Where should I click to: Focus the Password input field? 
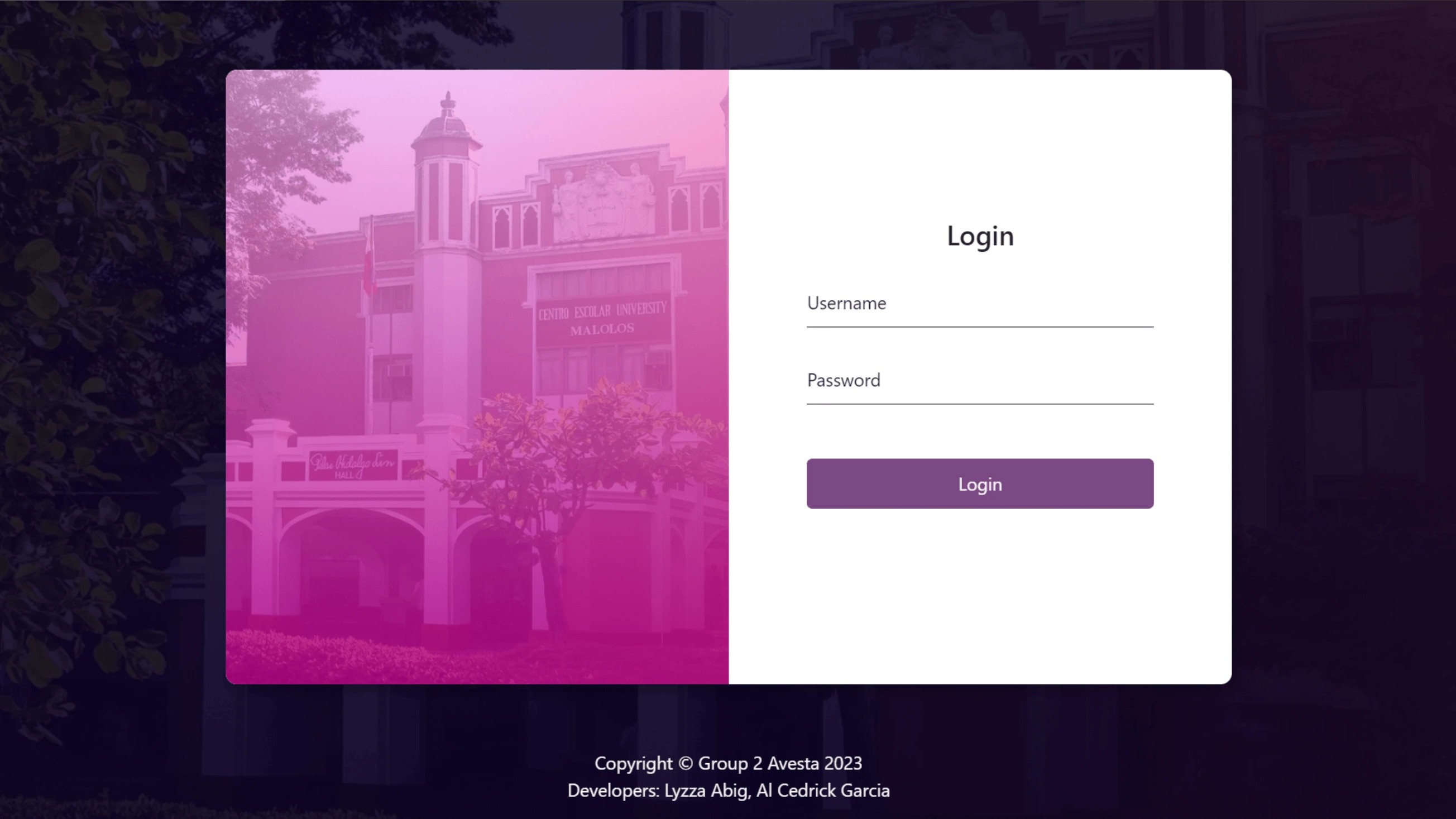(x=980, y=381)
